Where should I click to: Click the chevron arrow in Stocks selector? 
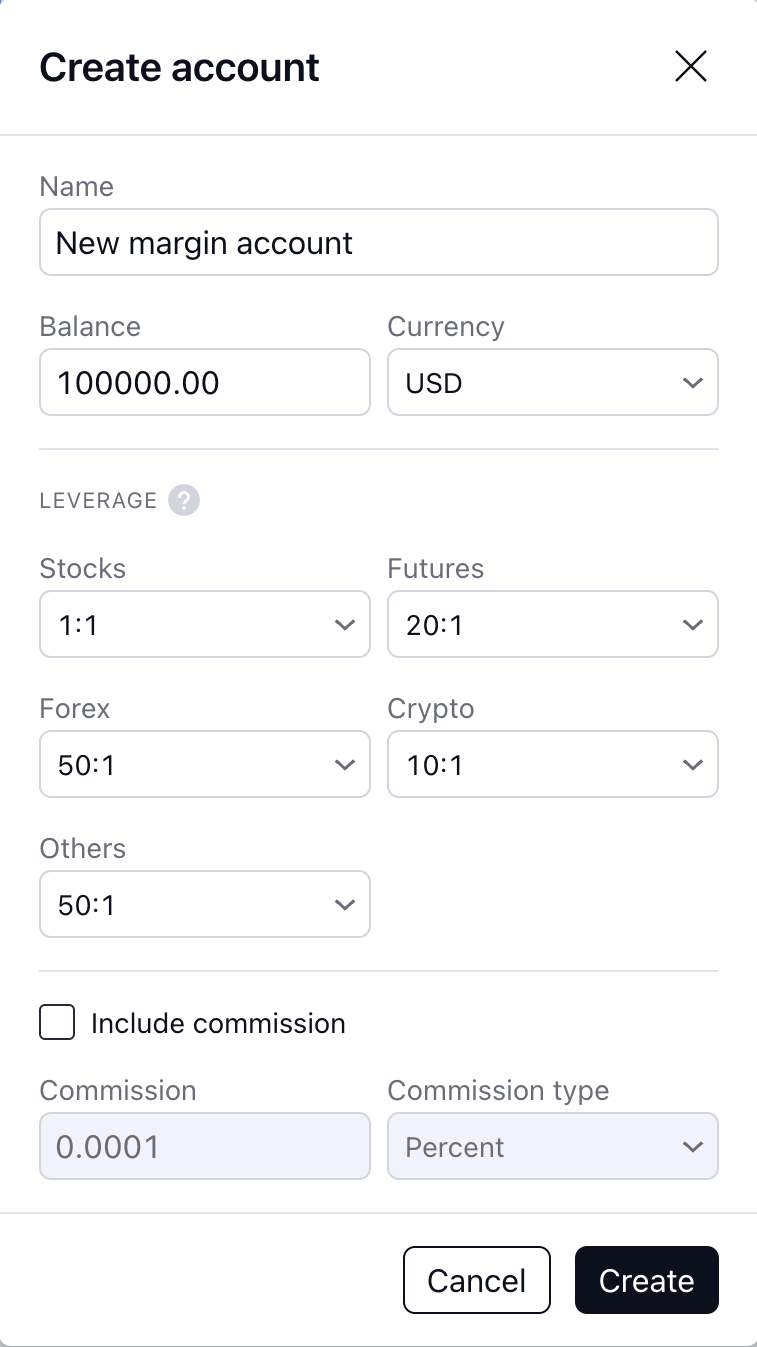pyautogui.click(x=344, y=625)
